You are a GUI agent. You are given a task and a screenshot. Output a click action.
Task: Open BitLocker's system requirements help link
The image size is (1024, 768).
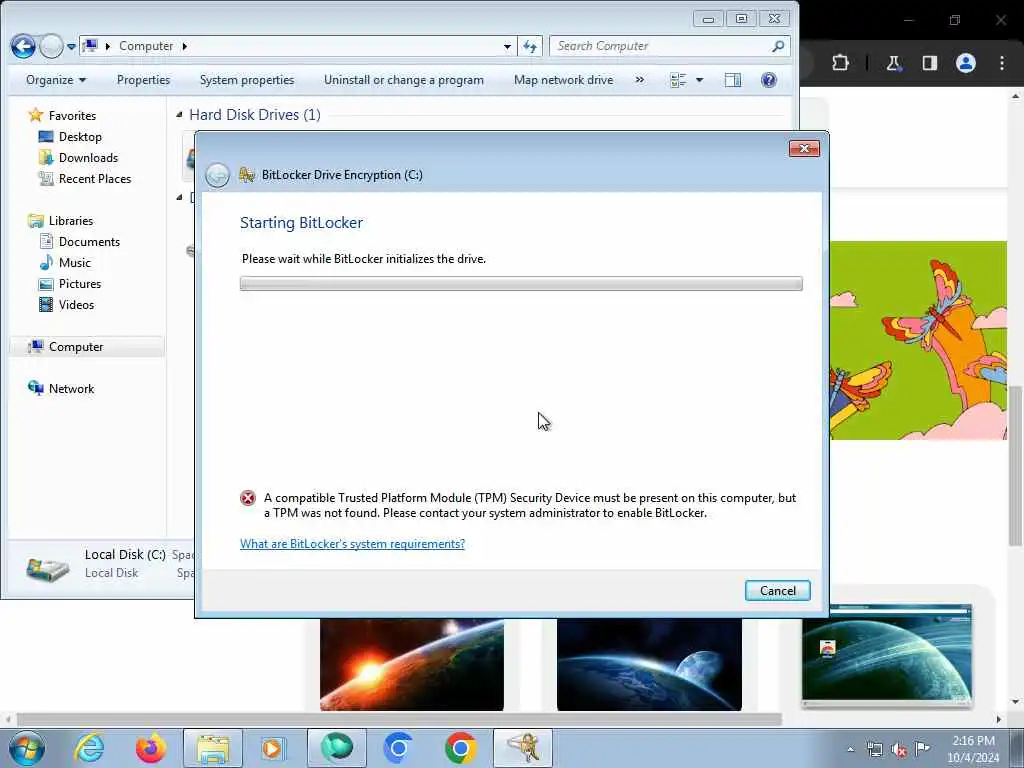[x=352, y=543]
